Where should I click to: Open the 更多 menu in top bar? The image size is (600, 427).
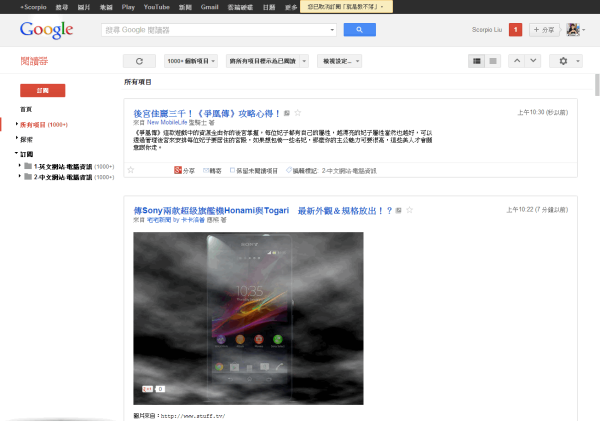pos(291,7)
